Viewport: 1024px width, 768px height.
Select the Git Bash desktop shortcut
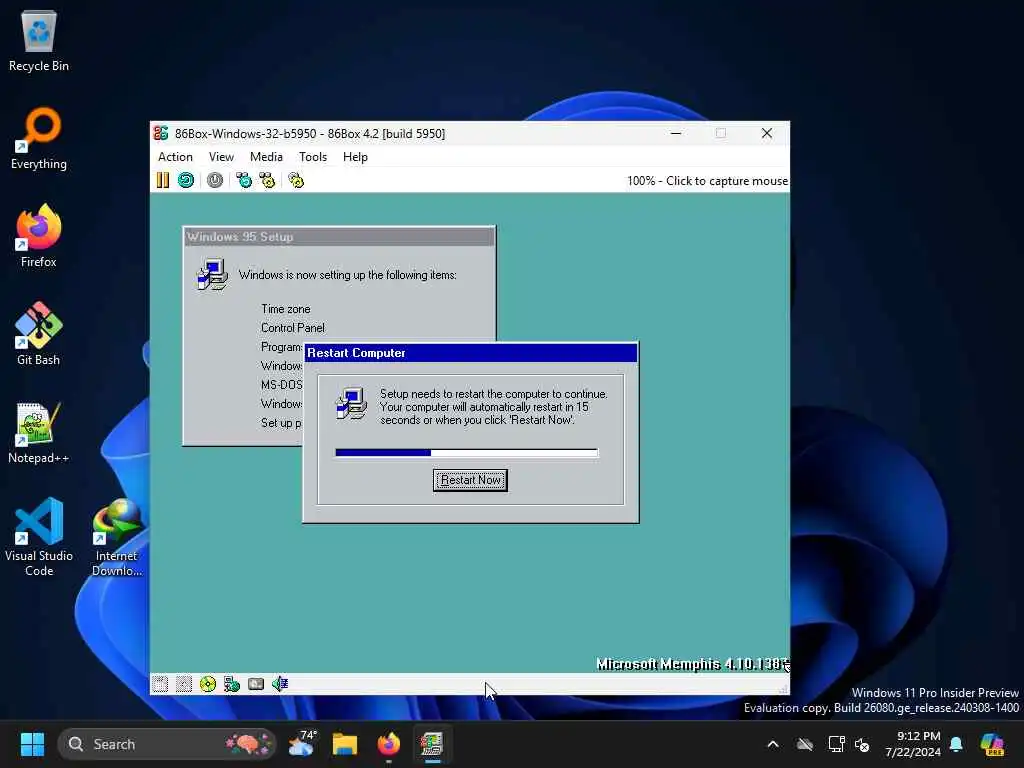tap(39, 334)
